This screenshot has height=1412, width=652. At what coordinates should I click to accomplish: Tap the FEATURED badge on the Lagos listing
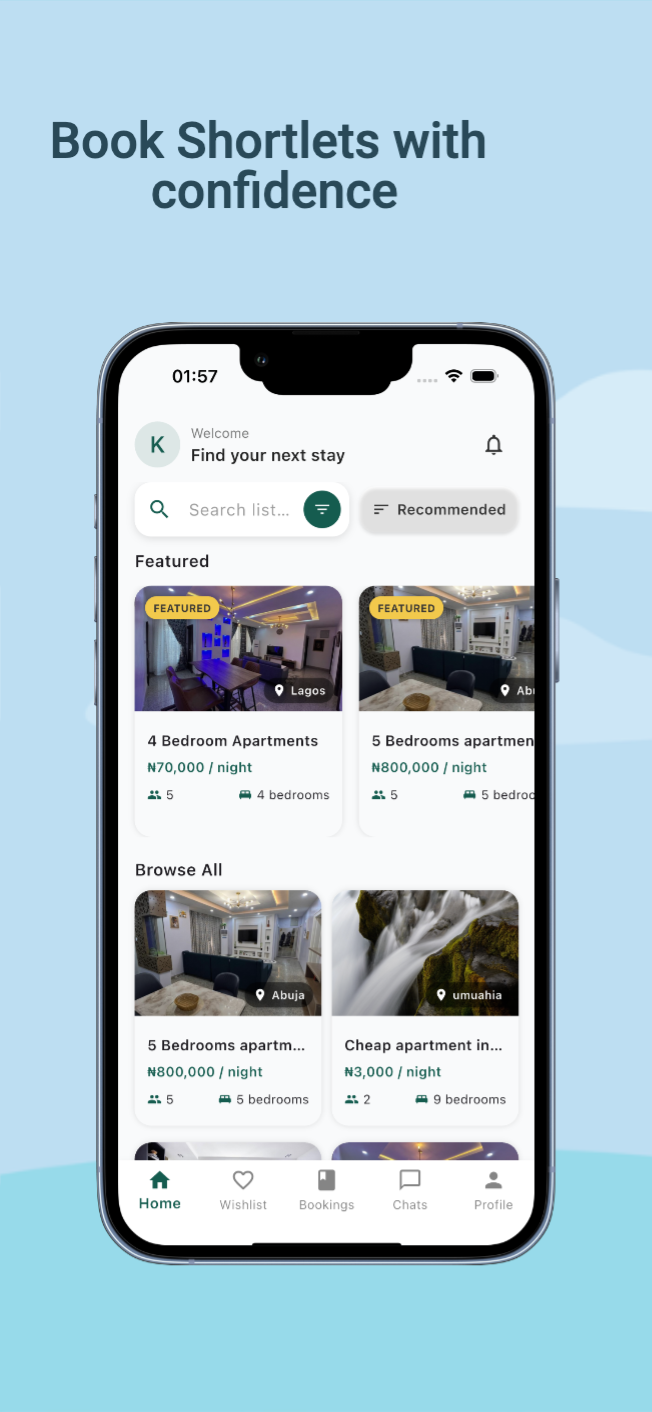pos(182,608)
